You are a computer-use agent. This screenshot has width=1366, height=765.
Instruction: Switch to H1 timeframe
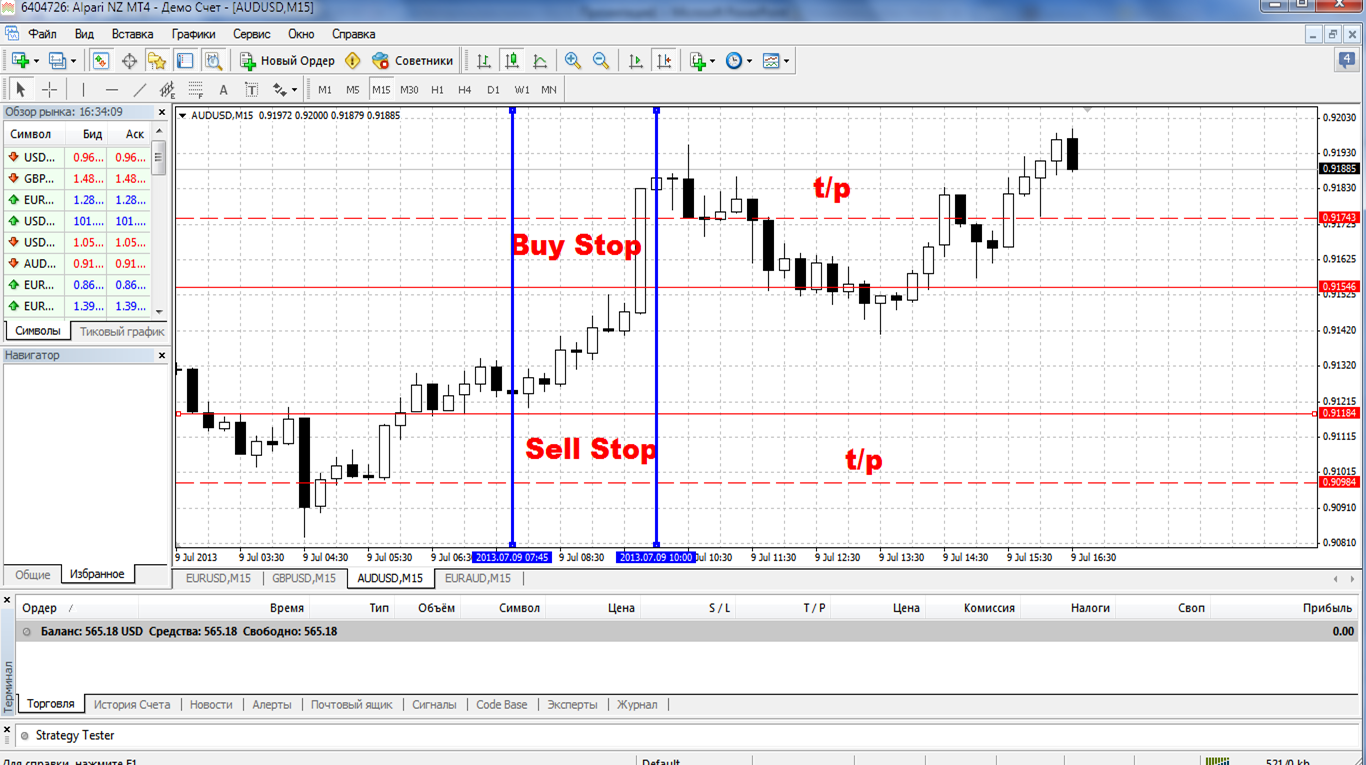[437, 89]
